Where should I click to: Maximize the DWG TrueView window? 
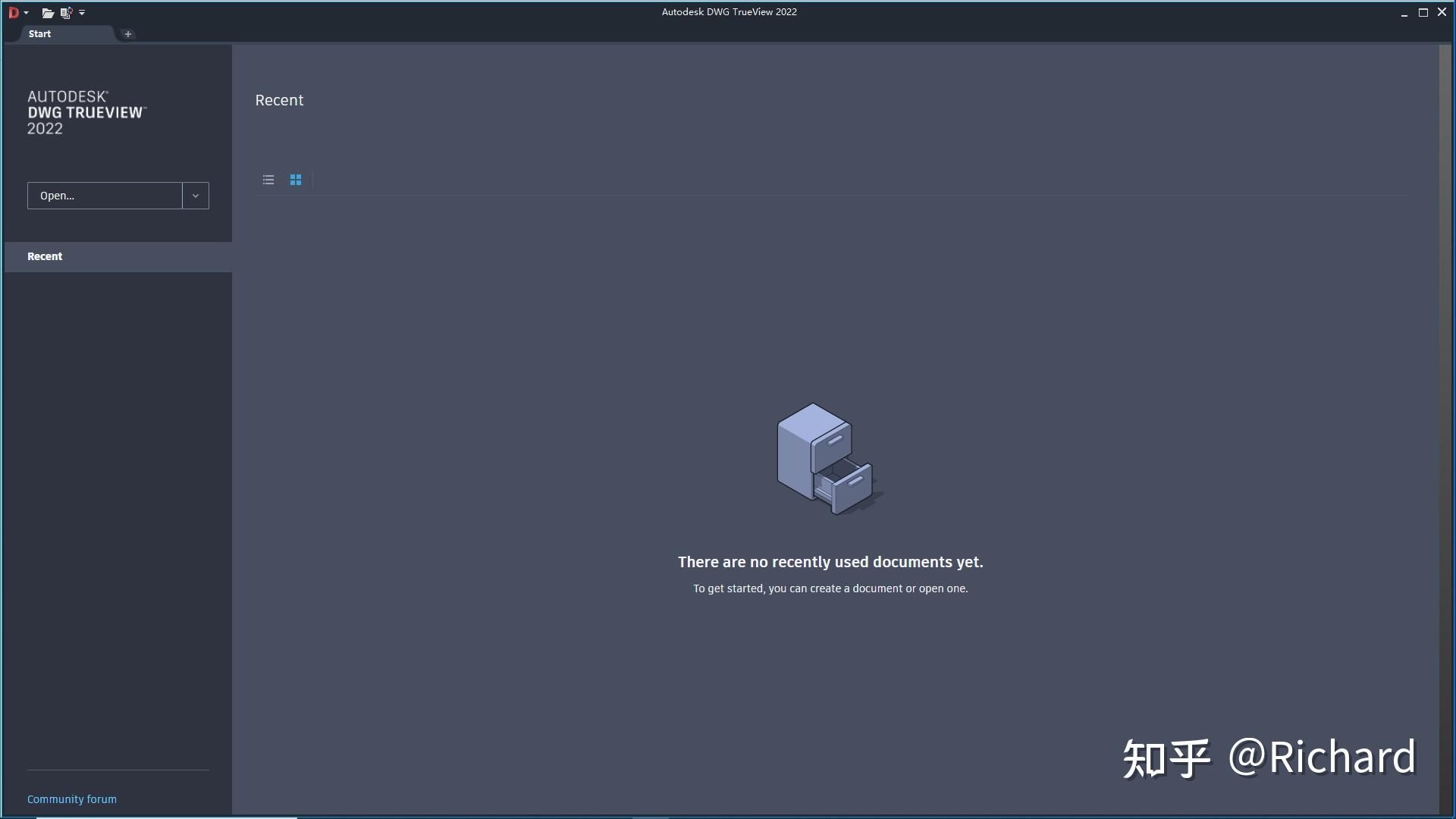coord(1423,13)
